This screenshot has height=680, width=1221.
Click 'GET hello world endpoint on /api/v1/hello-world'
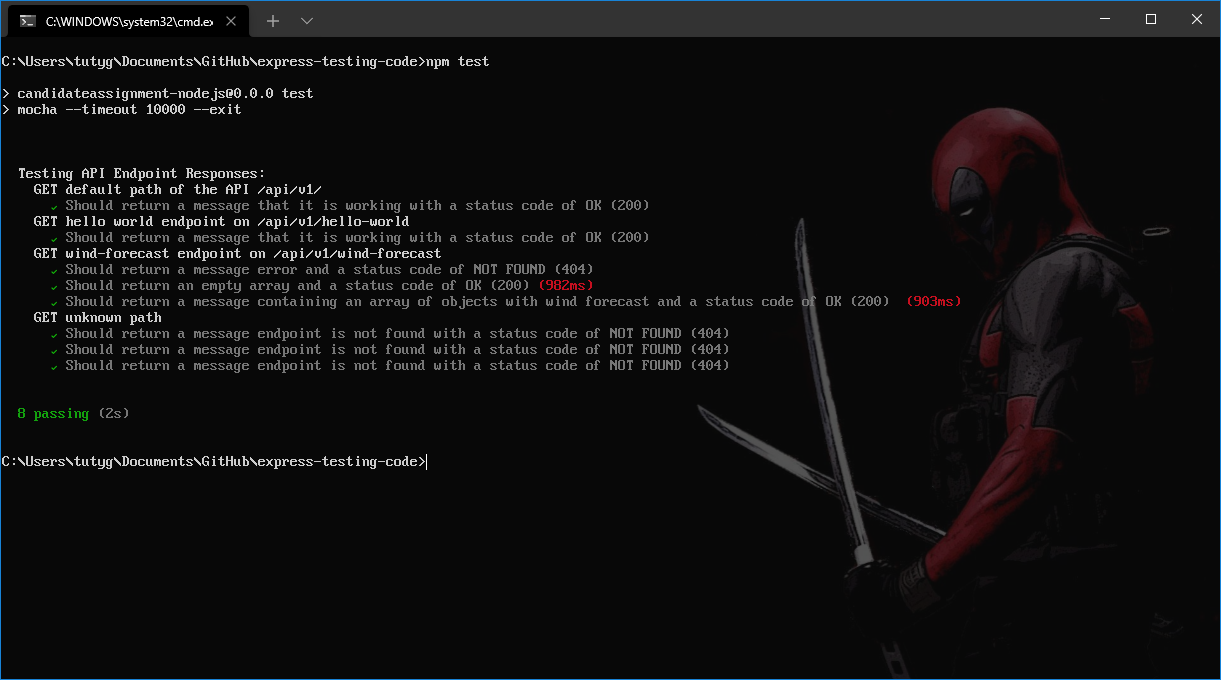tap(221, 222)
